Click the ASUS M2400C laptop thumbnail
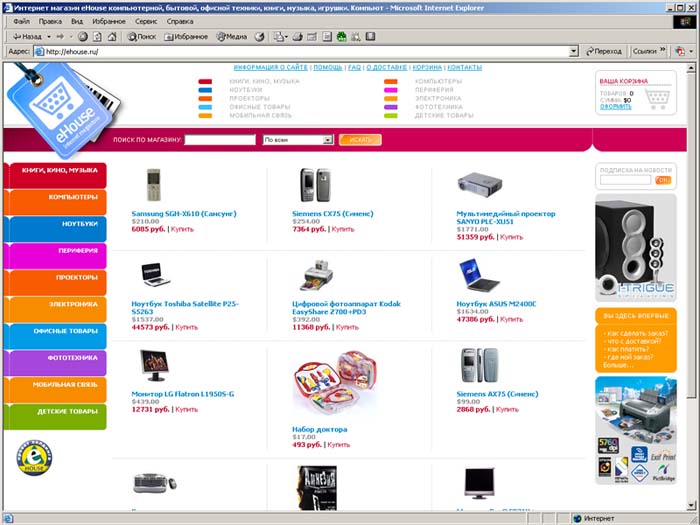This screenshot has width=700, height=525. click(479, 275)
